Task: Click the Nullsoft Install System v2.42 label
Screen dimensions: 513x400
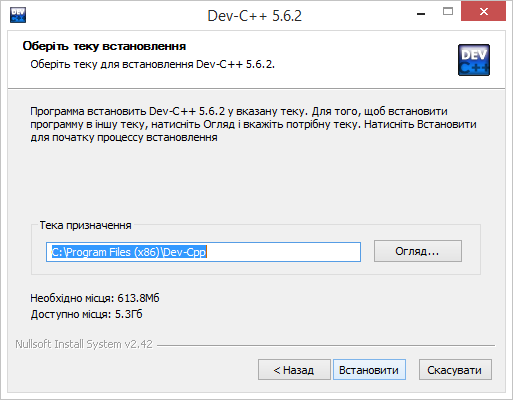Action: [x=84, y=344]
